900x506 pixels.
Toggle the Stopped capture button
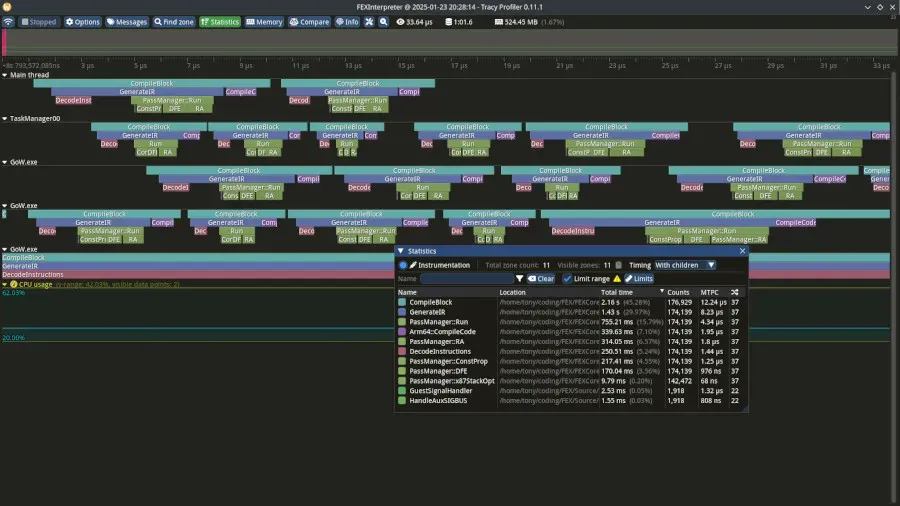point(39,22)
